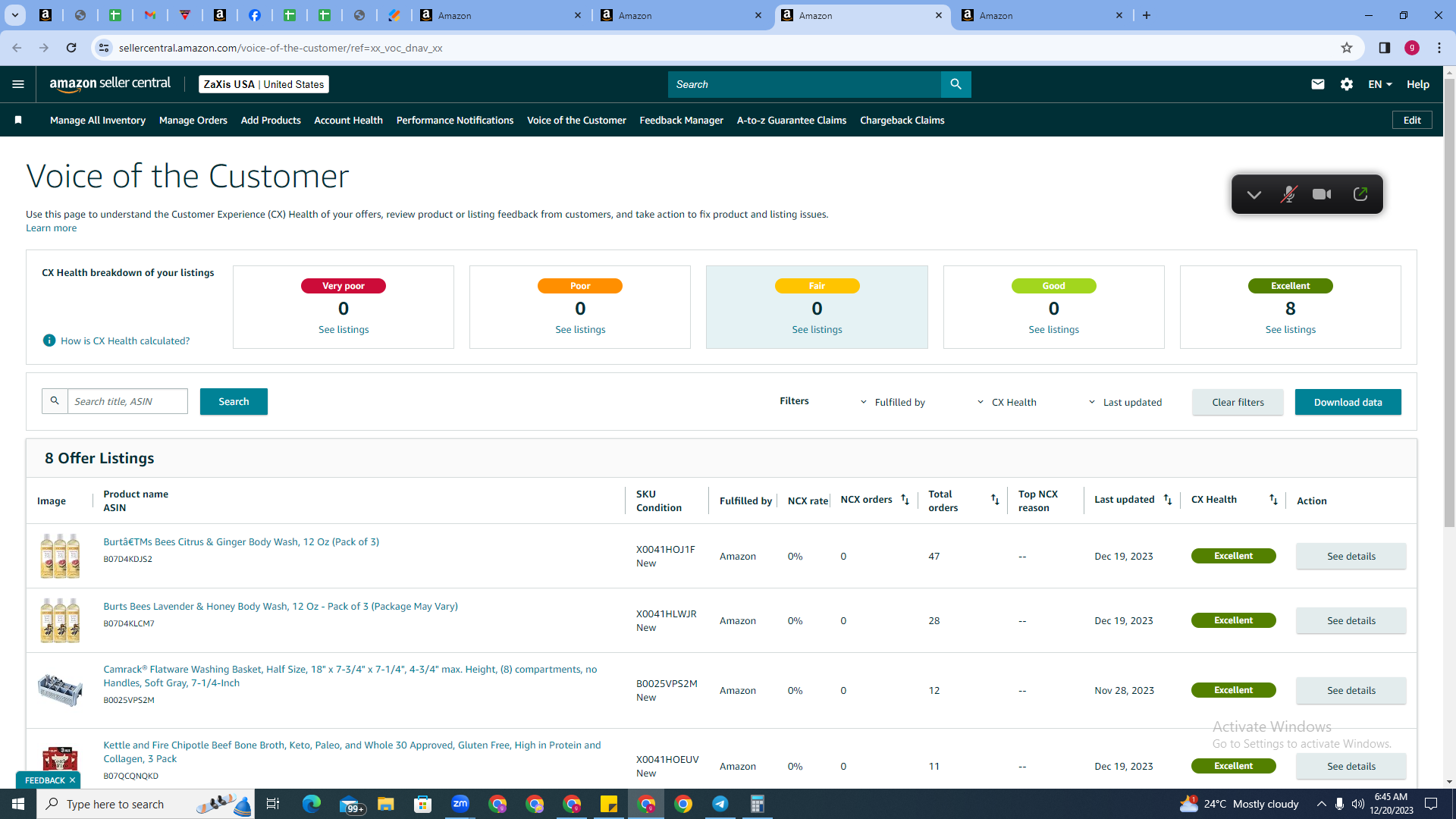The height and width of the screenshot is (819, 1456).
Task: Close the FEEDBACK tab with the x
Action: 72,780
